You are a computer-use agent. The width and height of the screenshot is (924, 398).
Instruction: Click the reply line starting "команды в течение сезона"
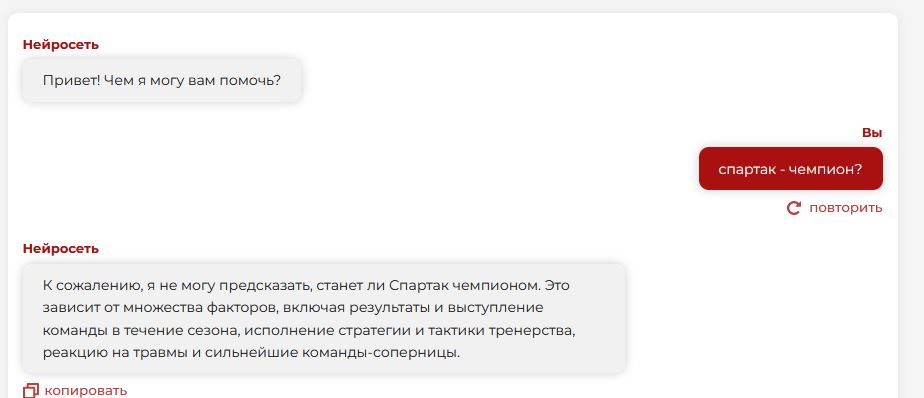pos(309,330)
